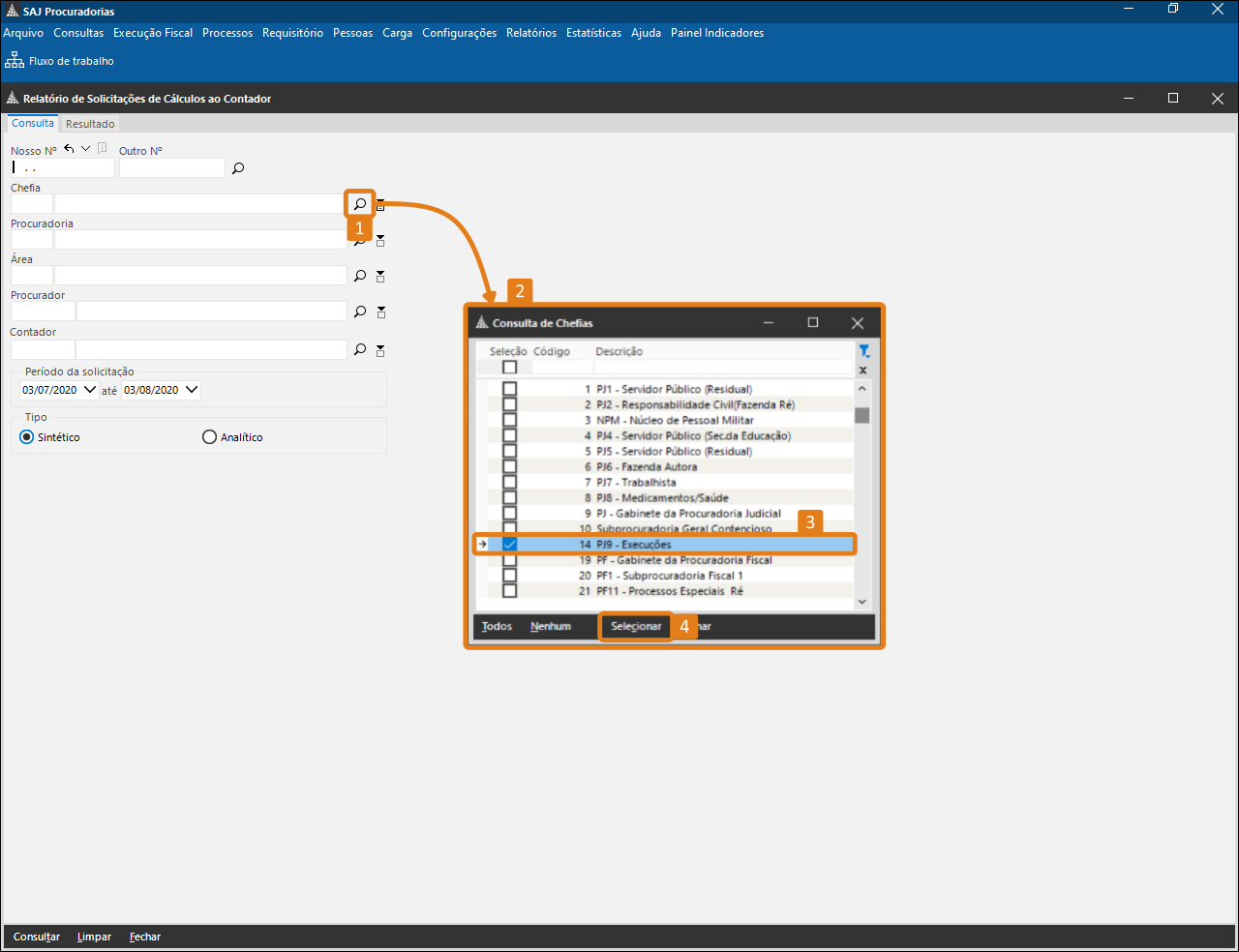This screenshot has width=1239, height=952.
Task: Select the Sintético radio button
Action: (27, 437)
